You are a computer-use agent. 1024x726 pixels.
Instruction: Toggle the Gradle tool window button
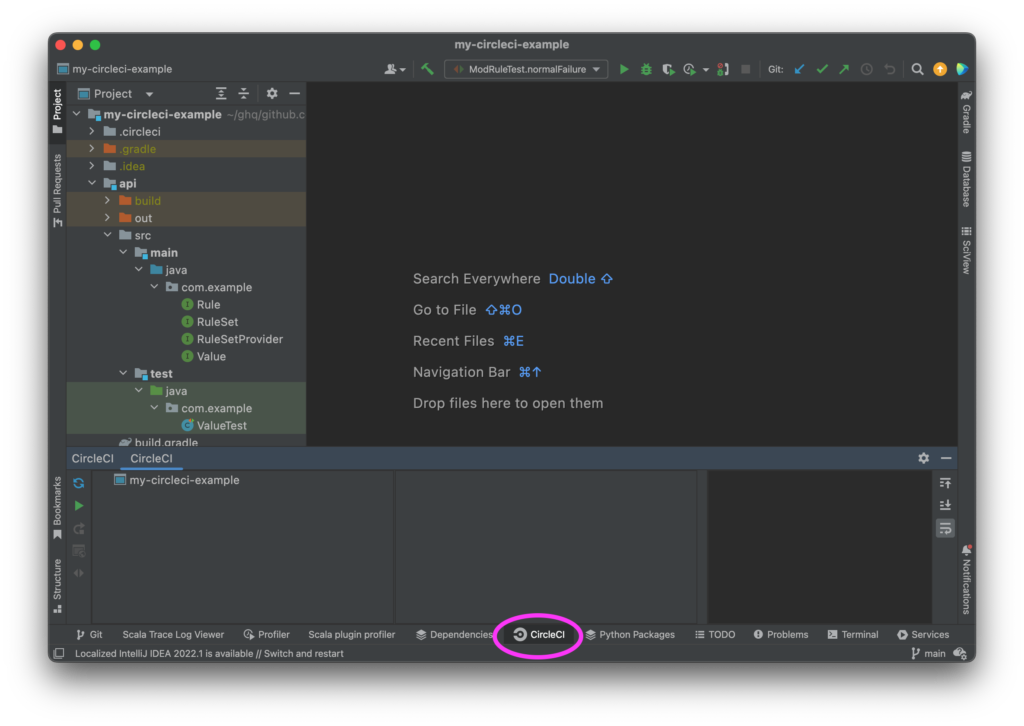pos(967,112)
